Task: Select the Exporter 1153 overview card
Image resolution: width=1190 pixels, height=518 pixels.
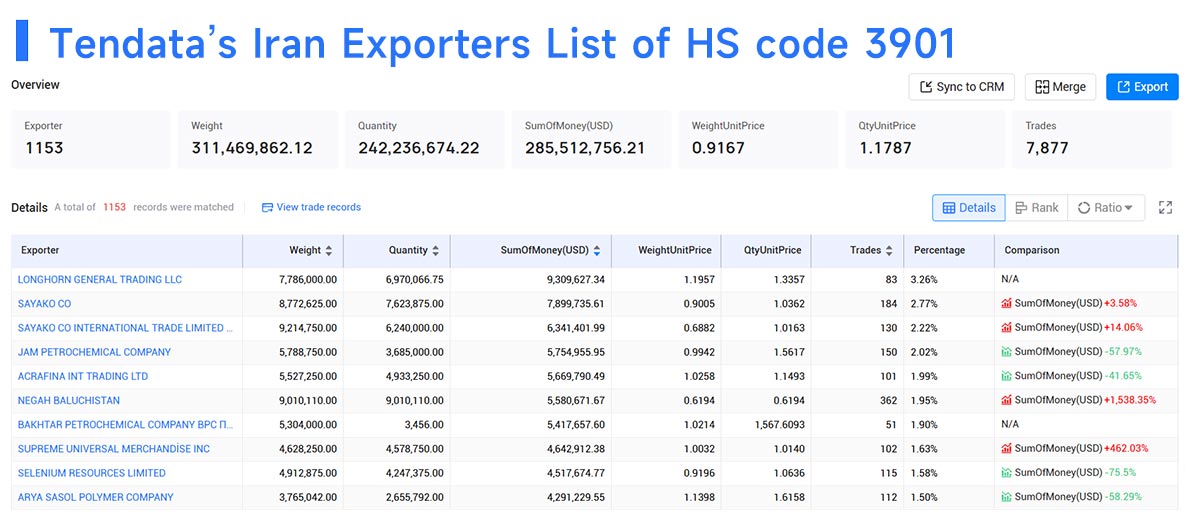Action: tap(90, 140)
